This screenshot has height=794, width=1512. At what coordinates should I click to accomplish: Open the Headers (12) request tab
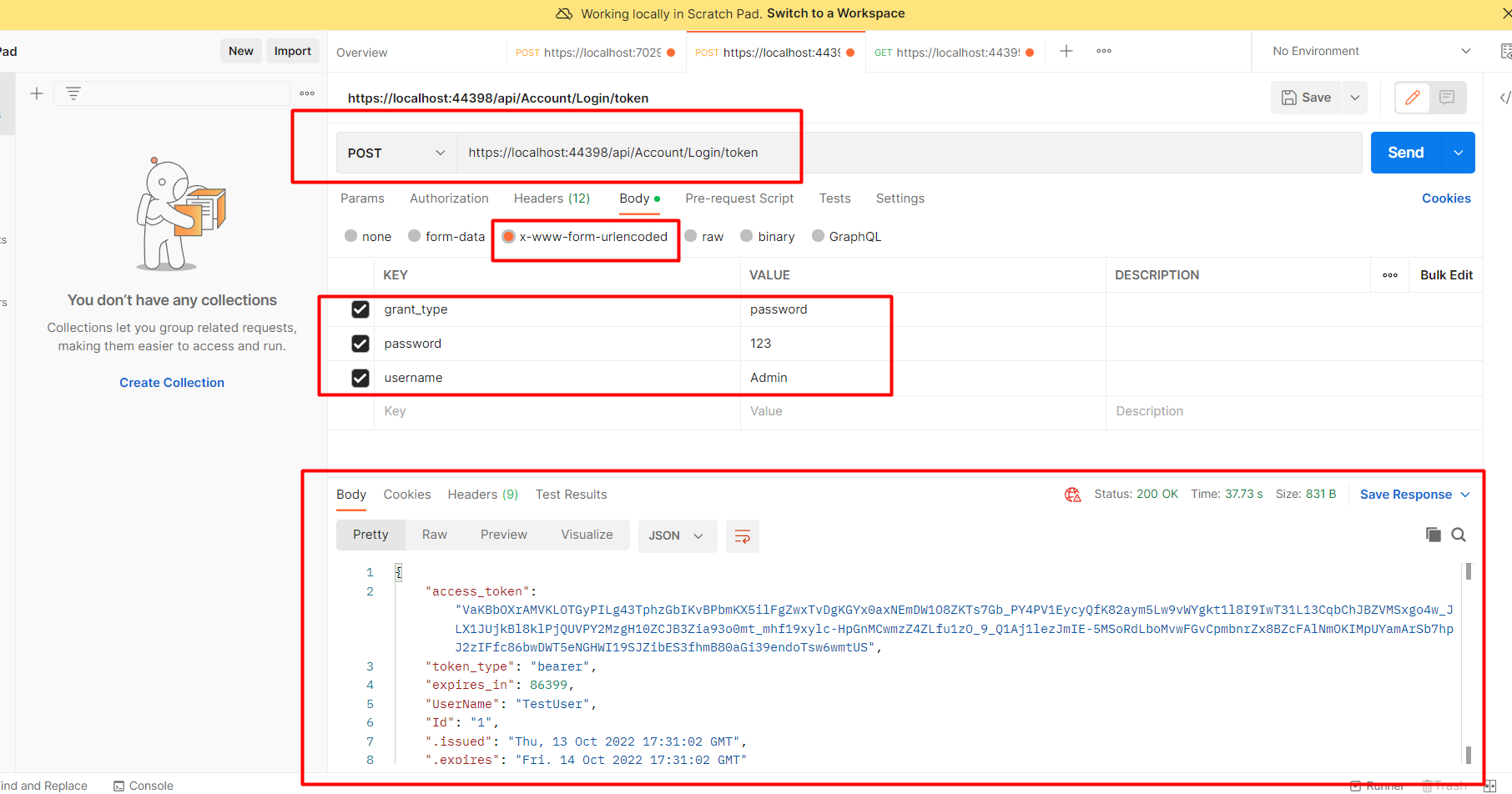pyautogui.click(x=552, y=198)
